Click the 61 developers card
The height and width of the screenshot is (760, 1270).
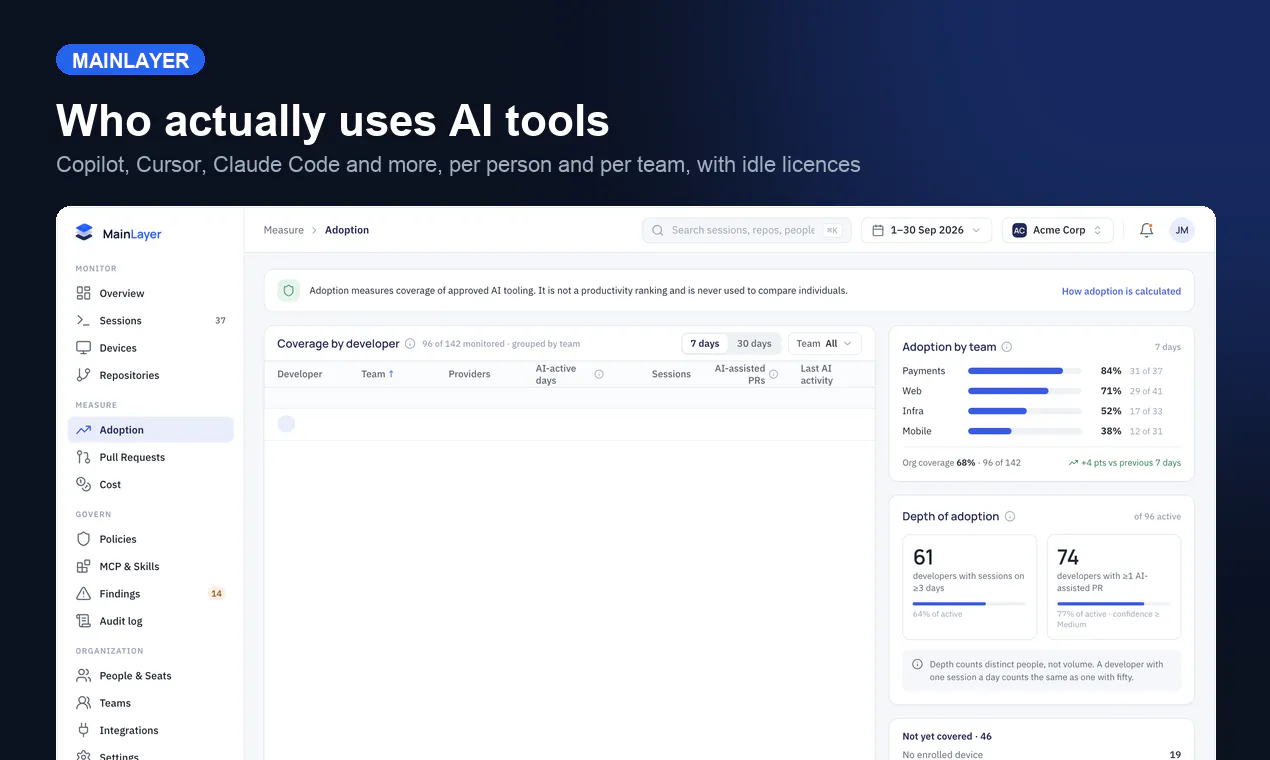coord(969,587)
